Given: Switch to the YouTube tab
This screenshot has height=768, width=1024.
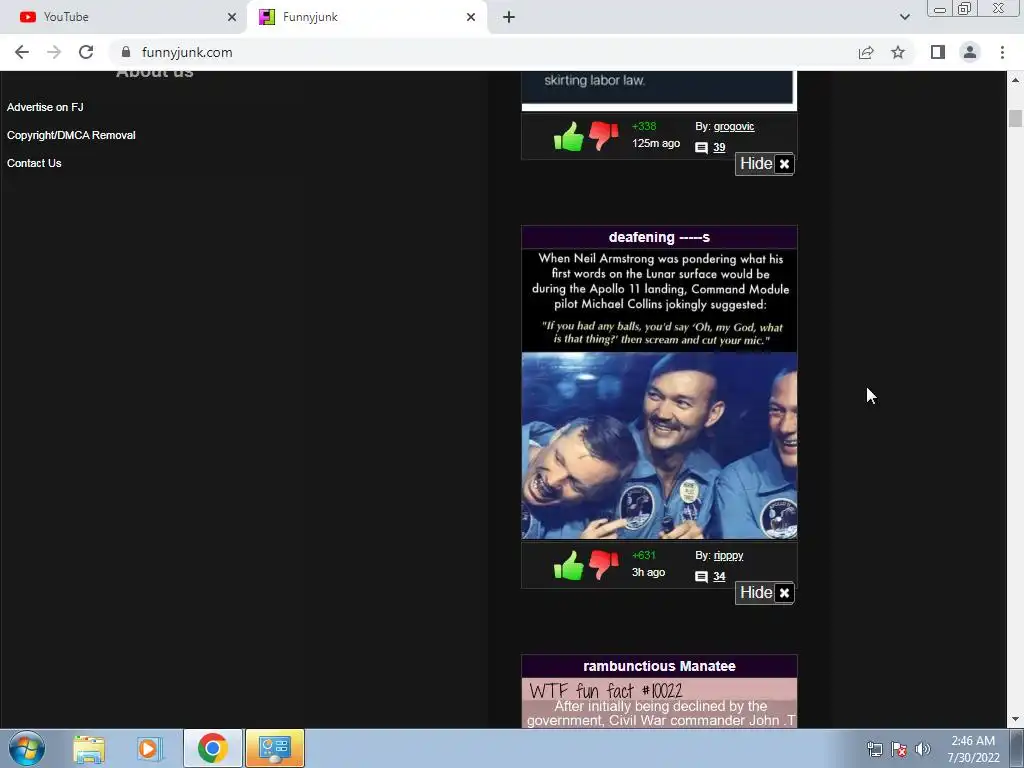Looking at the screenshot, I should coord(124,17).
